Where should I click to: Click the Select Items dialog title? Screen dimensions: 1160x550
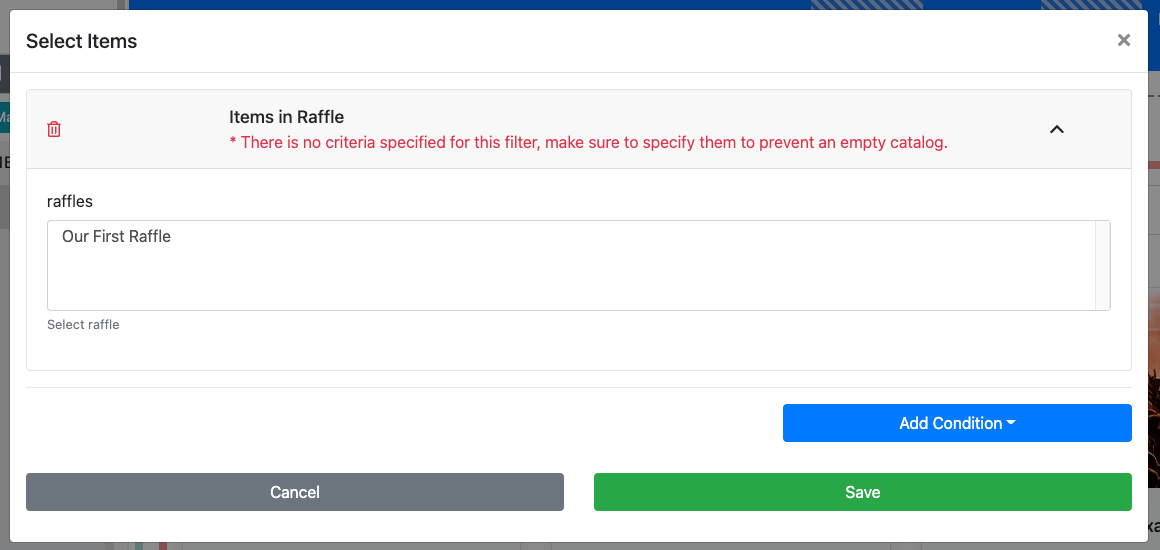81,41
